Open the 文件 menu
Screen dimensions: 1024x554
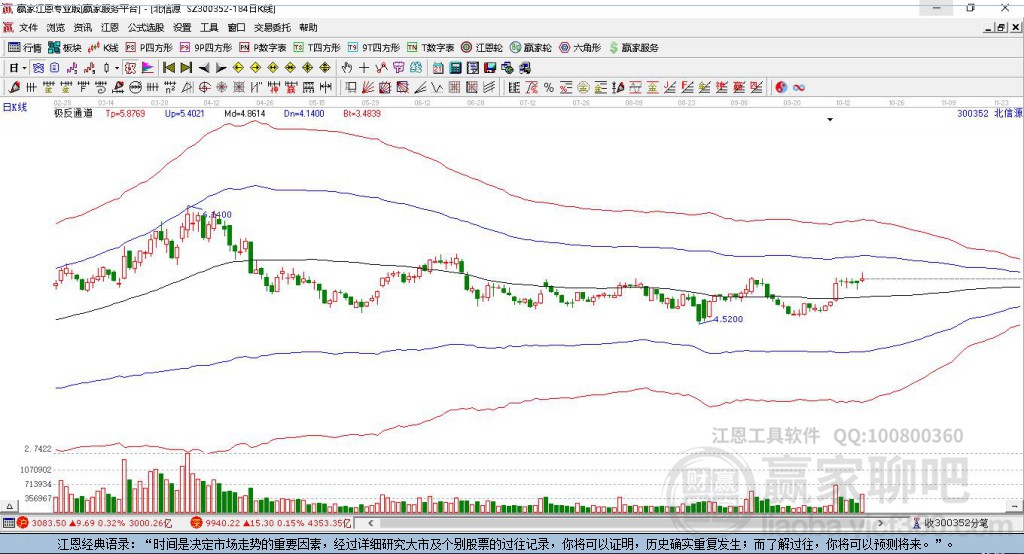pyautogui.click(x=29, y=27)
